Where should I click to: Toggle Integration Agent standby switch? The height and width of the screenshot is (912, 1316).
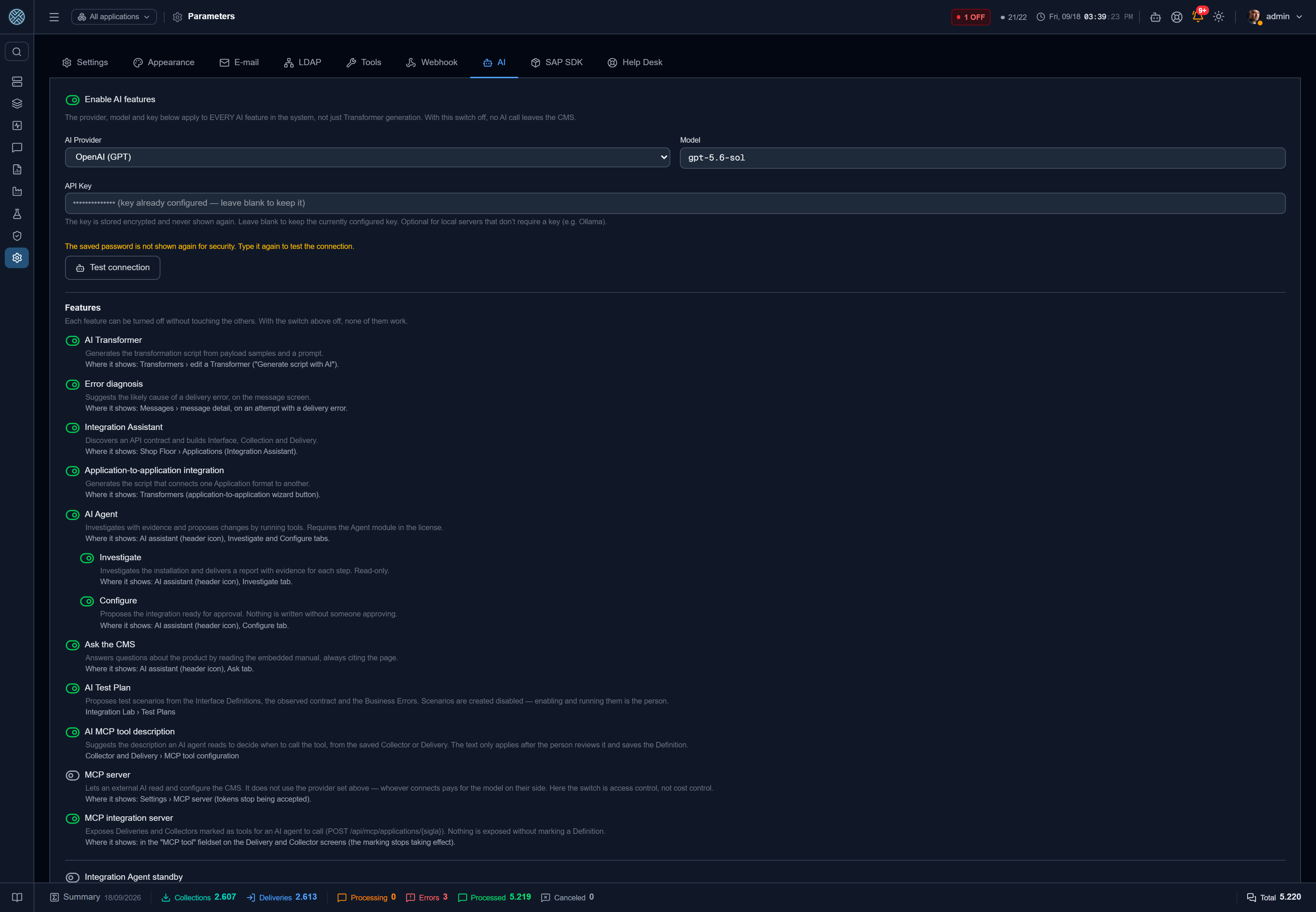(73, 877)
